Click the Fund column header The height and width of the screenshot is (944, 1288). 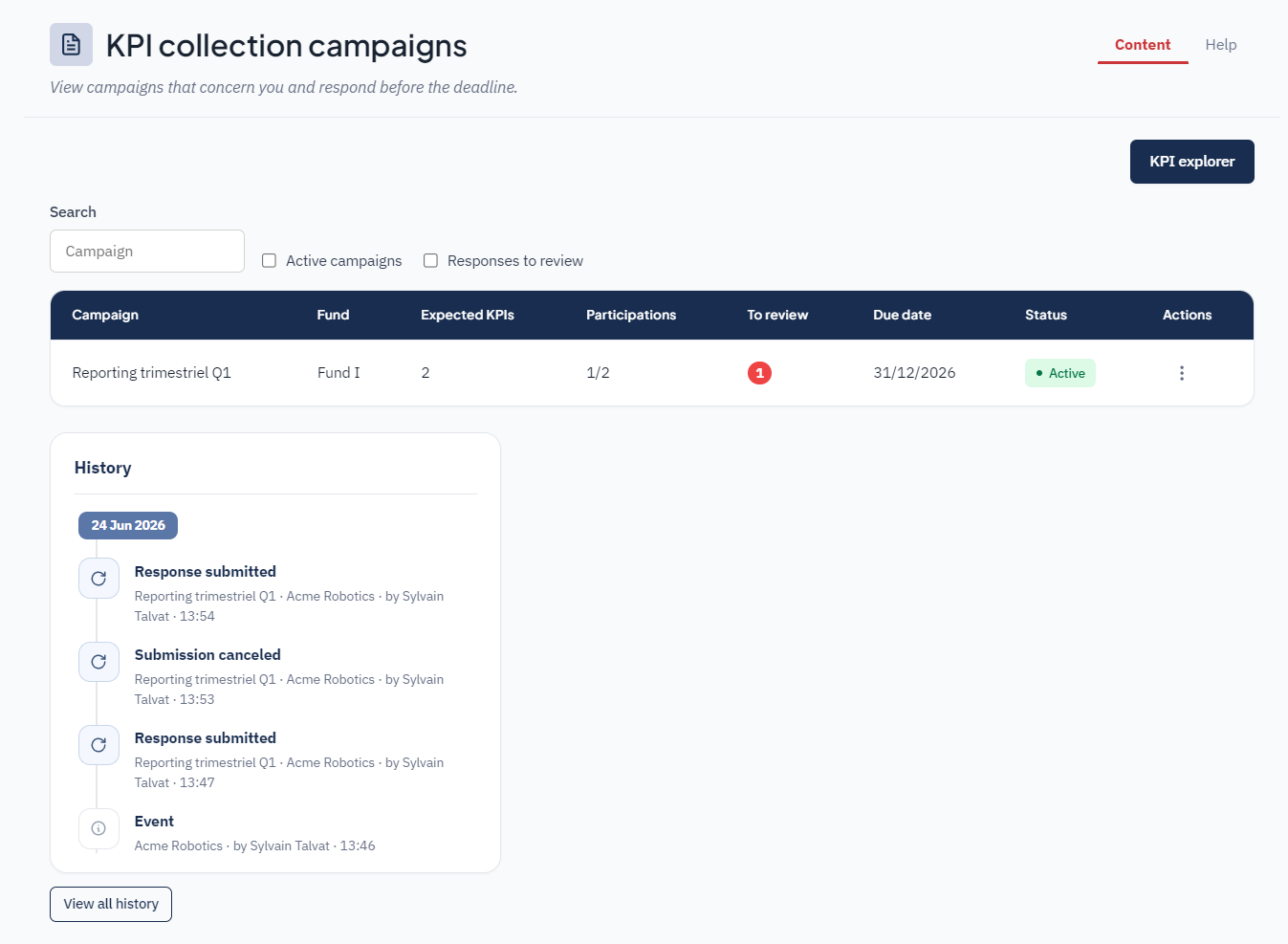click(x=333, y=315)
